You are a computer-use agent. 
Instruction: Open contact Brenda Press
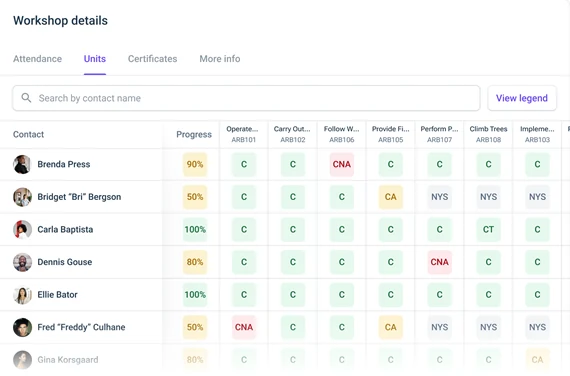[x=64, y=164]
